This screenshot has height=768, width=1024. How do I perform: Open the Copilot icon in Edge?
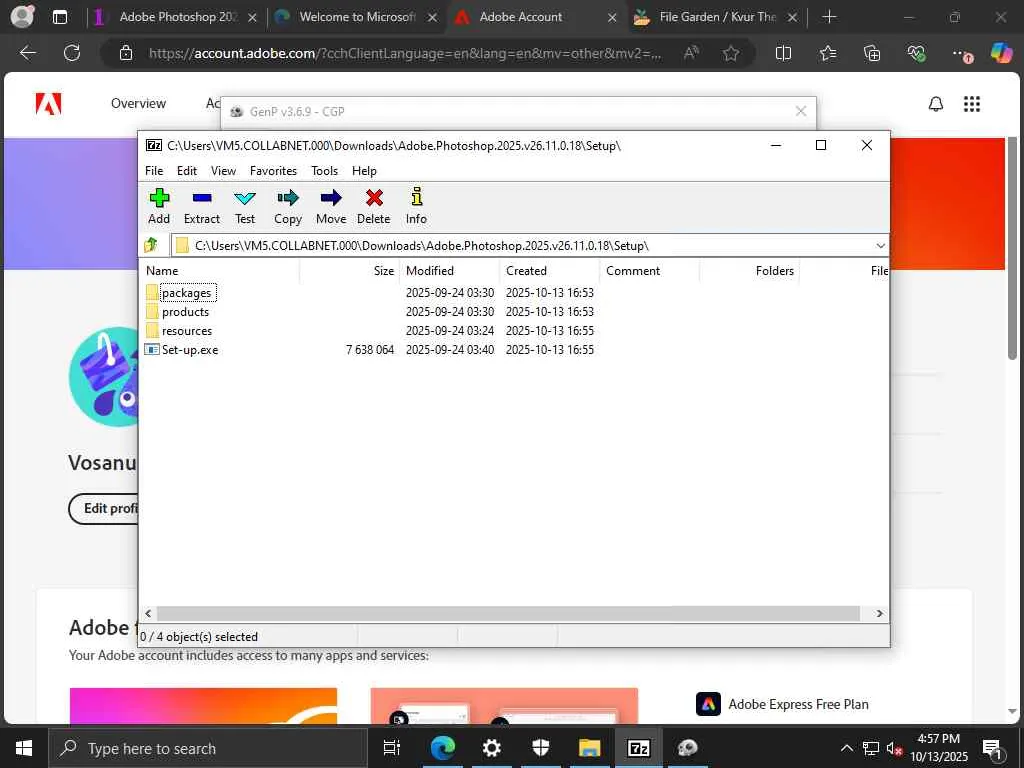tap(1001, 53)
